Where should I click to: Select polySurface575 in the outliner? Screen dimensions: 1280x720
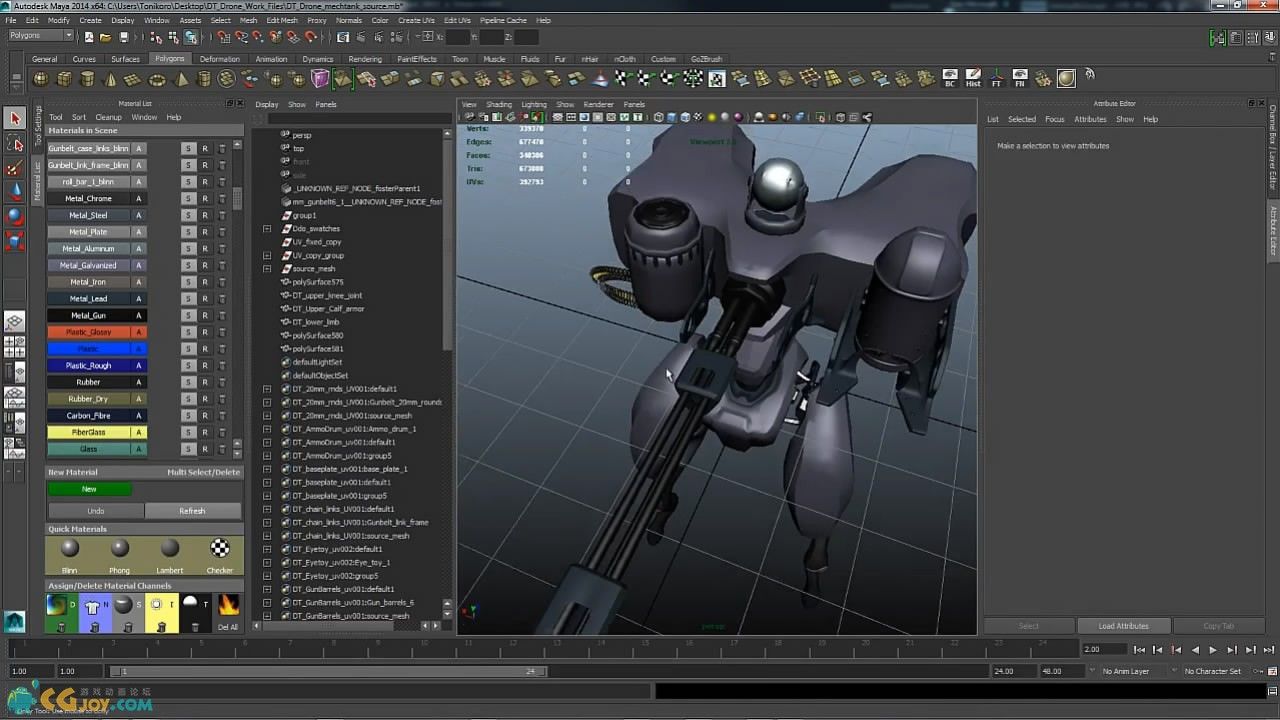[317, 282]
